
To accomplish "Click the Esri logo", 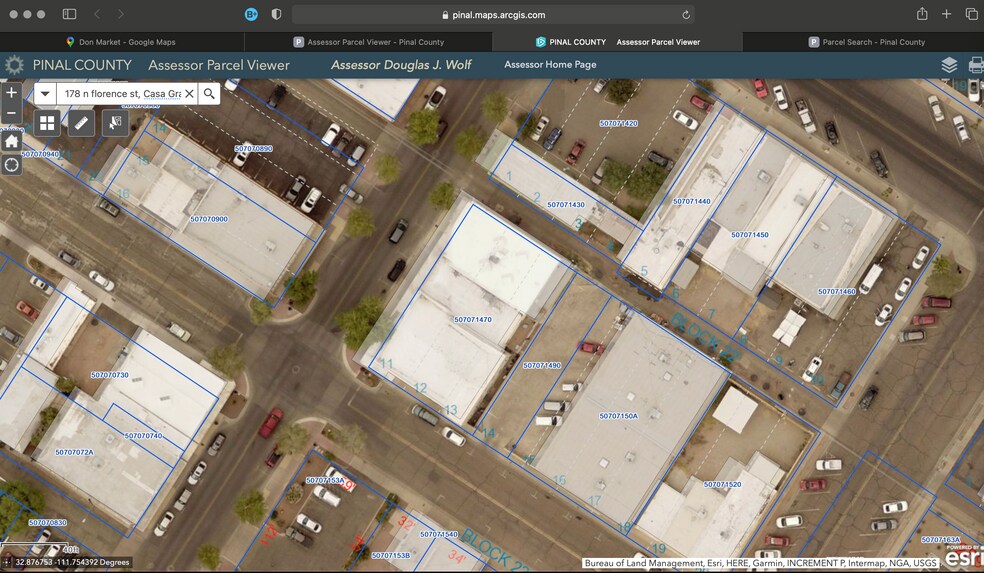I will click(964, 555).
